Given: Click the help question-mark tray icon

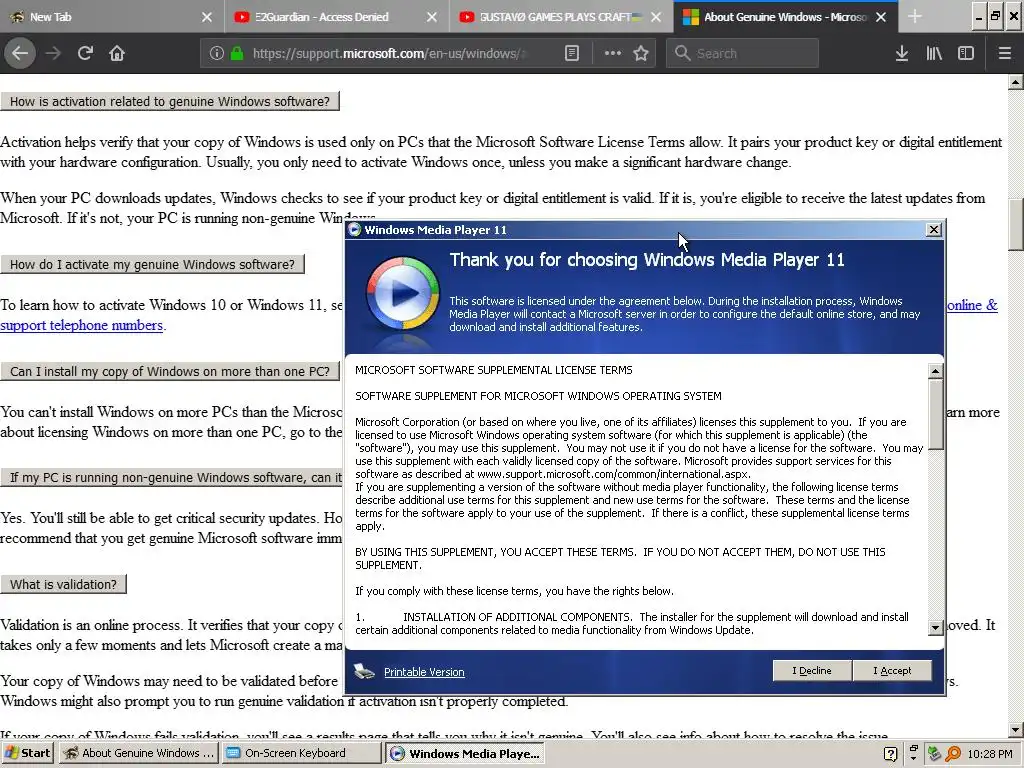Looking at the screenshot, I should tap(890, 754).
